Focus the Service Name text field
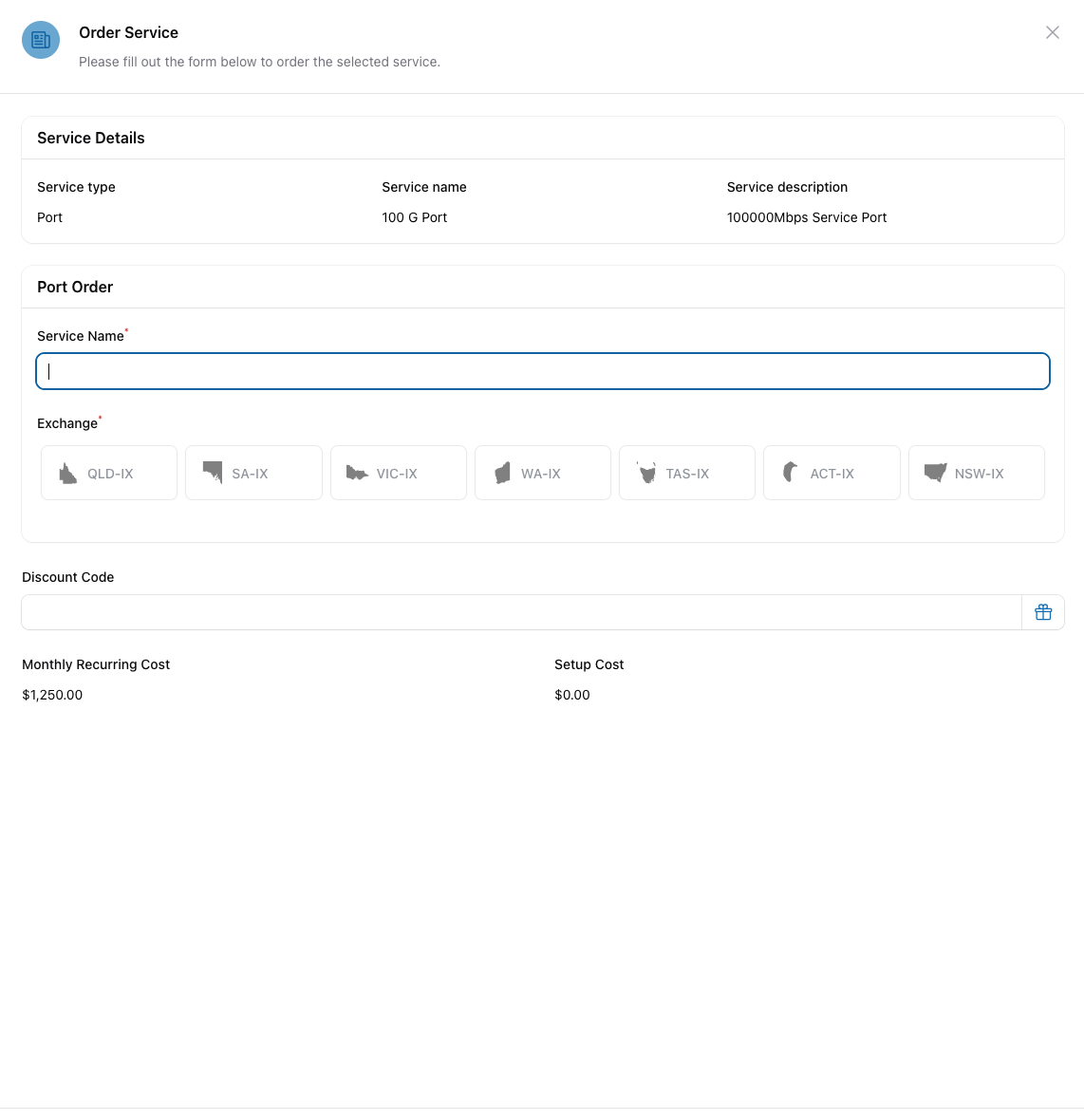This screenshot has height=1120, width=1084. (542, 371)
